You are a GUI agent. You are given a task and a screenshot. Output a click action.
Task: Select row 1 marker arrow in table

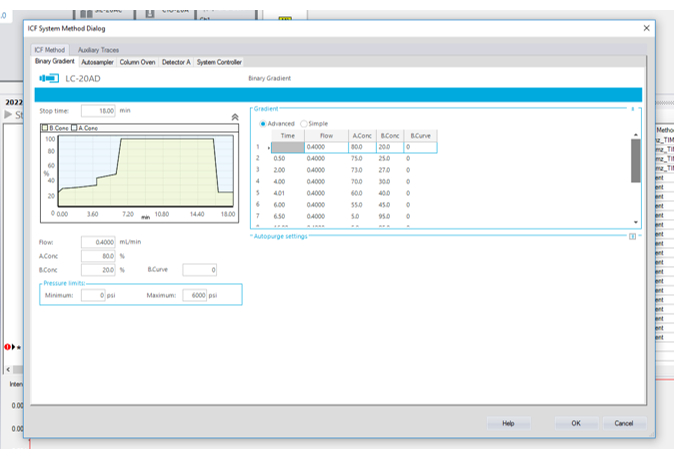click(x=269, y=147)
